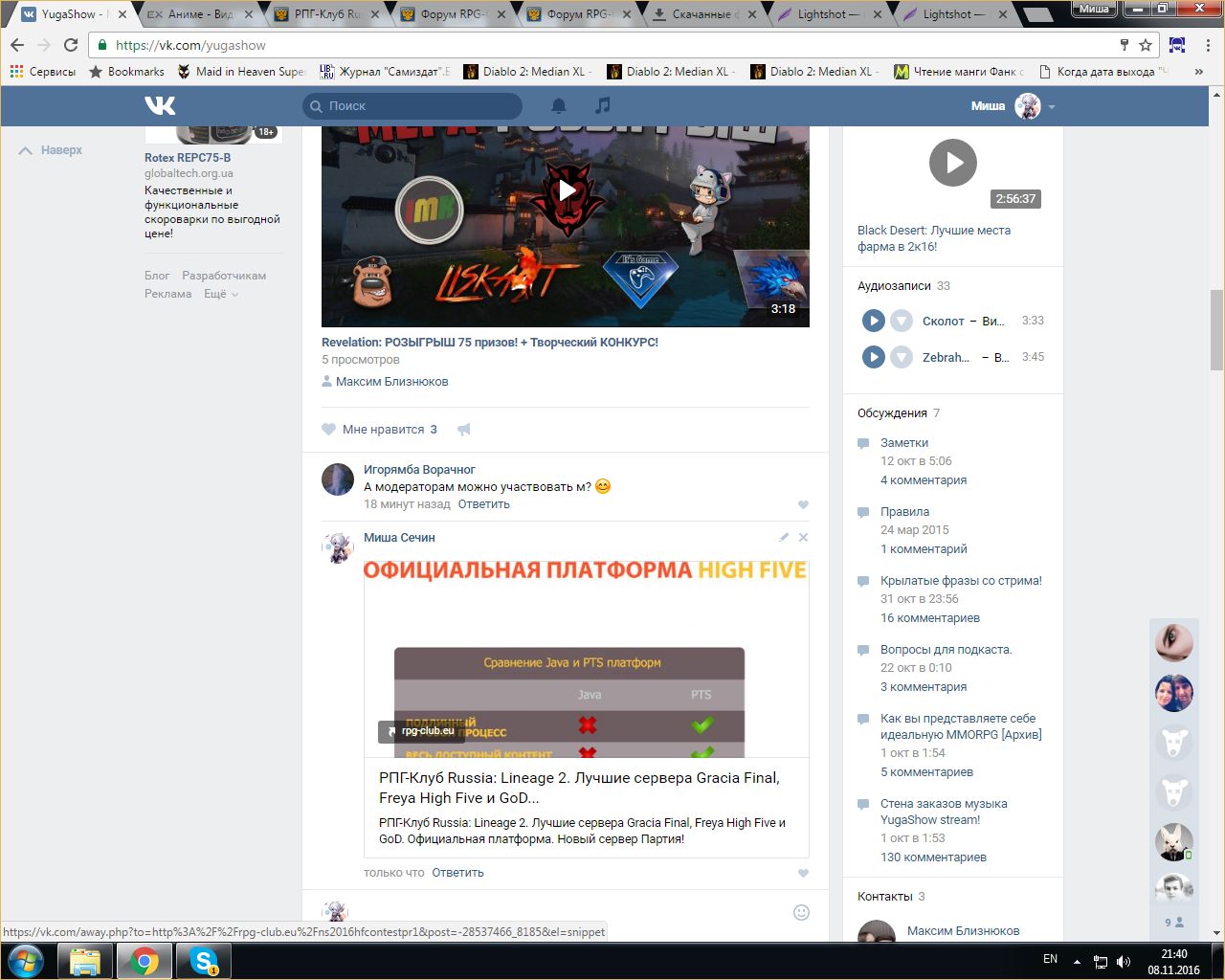Open the music note player icon
1225x980 pixels.
[602, 105]
